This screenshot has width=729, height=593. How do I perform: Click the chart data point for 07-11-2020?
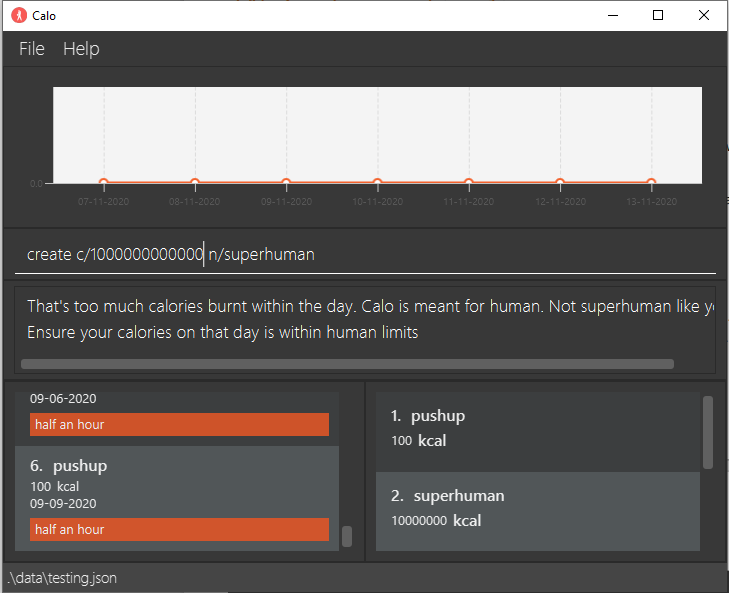point(104,182)
